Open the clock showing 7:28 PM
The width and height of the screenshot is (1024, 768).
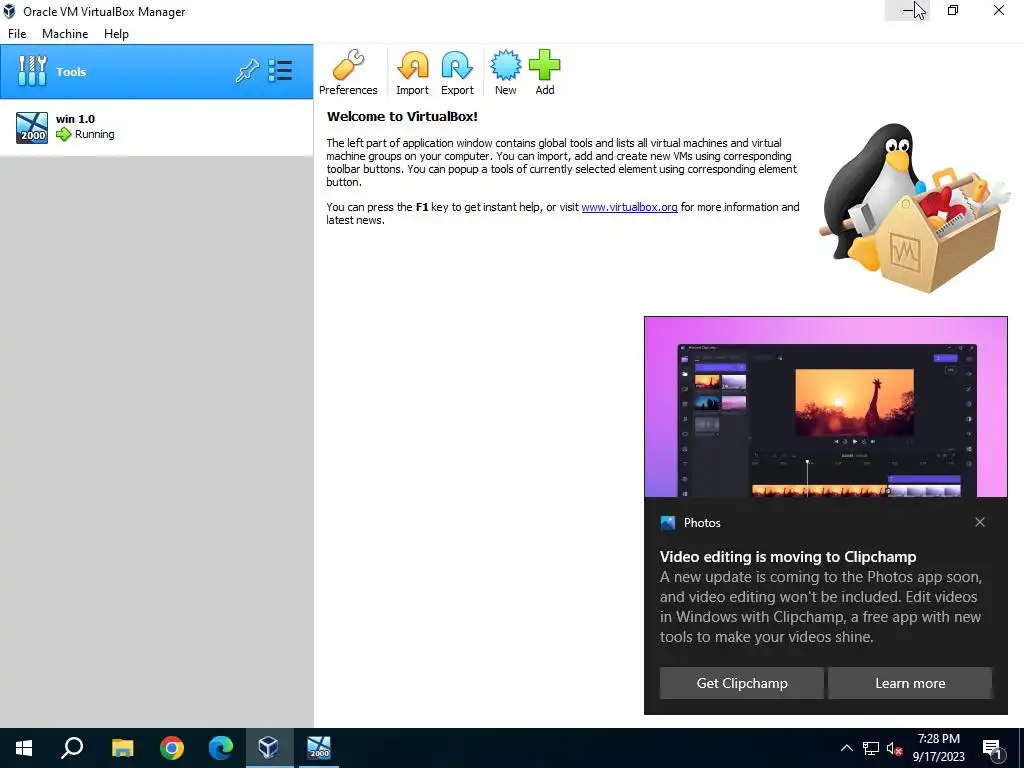938,748
